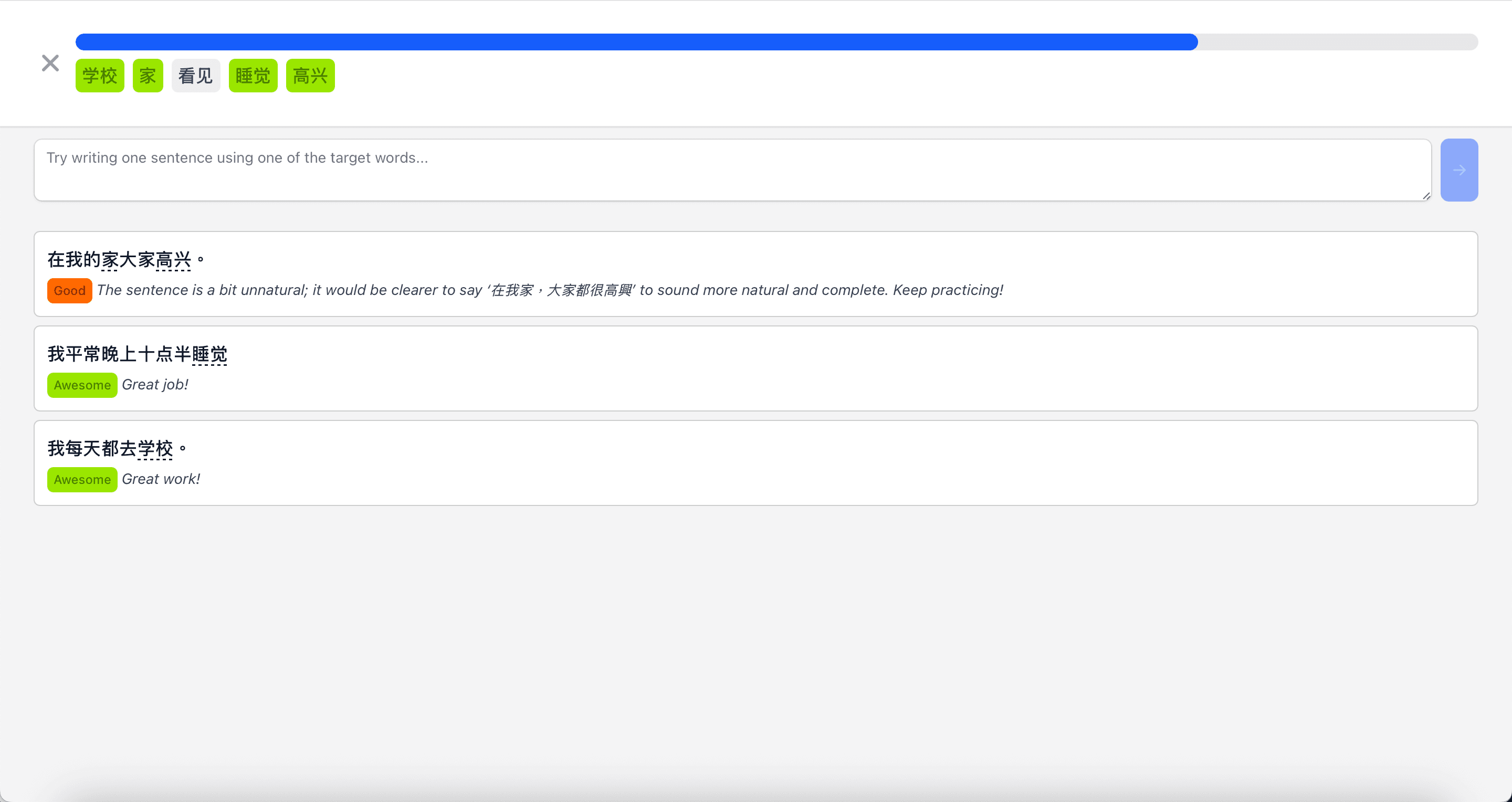This screenshot has width=1512, height=802.
Task: Click the Awesome badge beside Great work
Action: click(x=82, y=479)
